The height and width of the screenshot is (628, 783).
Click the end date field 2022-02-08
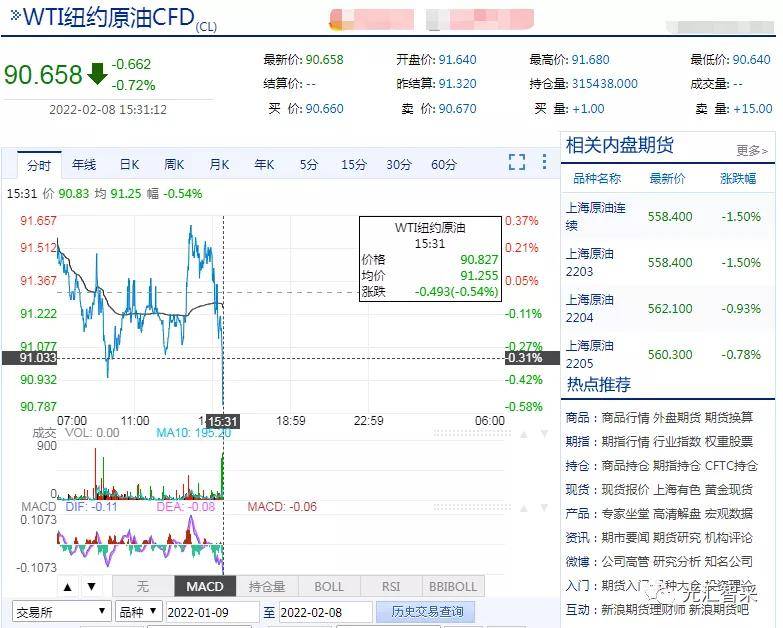(326, 612)
